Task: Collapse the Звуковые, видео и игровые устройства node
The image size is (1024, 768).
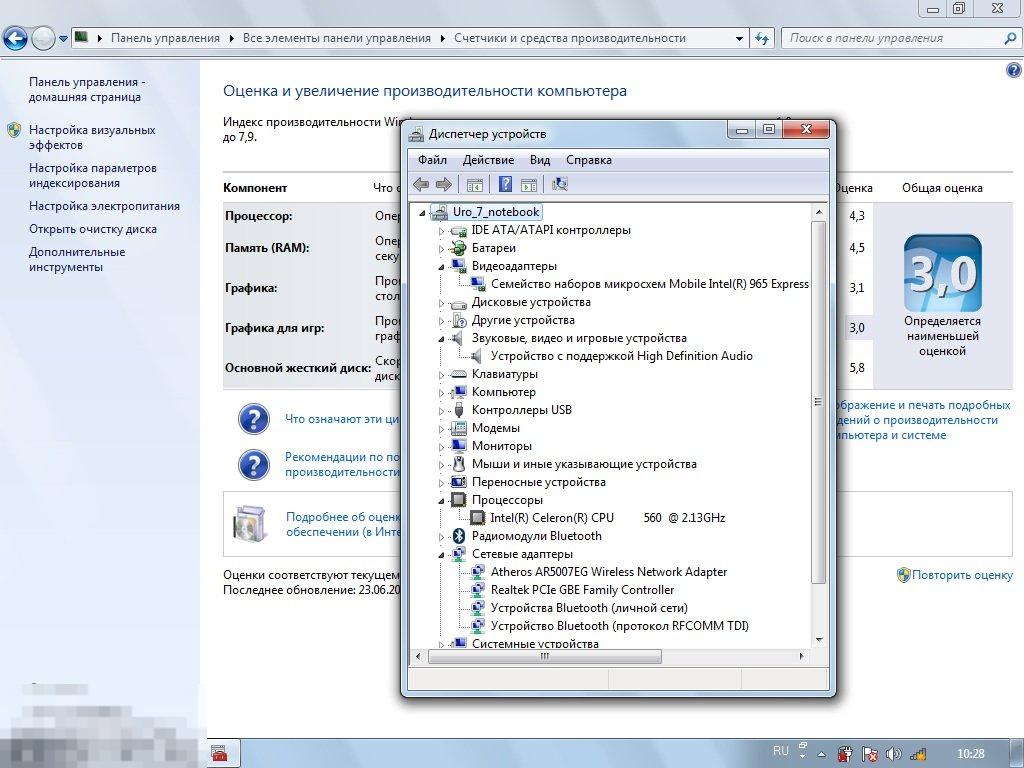Action: pyautogui.click(x=441, y=339)
